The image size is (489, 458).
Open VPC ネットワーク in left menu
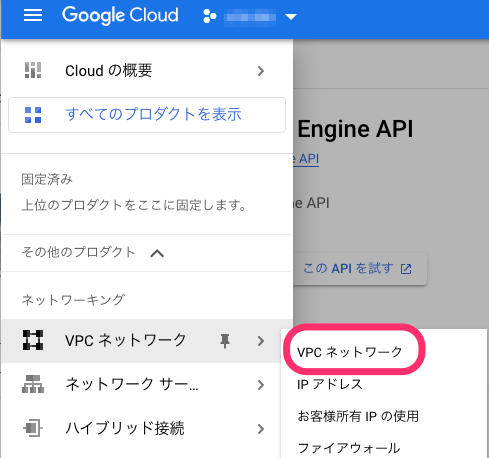point(147,341)
